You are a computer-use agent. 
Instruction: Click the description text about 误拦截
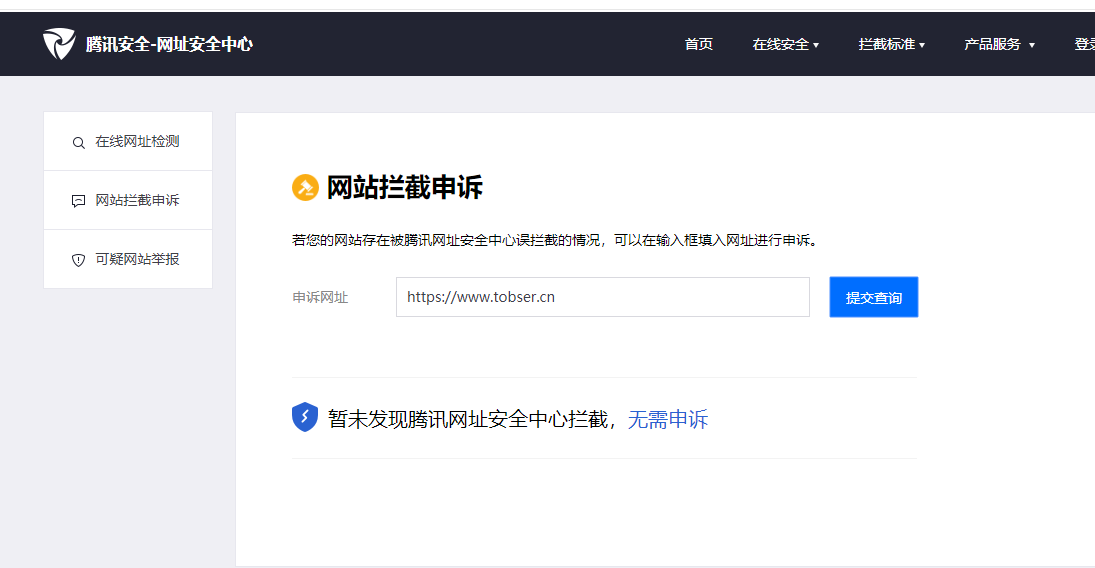(556, 240)
